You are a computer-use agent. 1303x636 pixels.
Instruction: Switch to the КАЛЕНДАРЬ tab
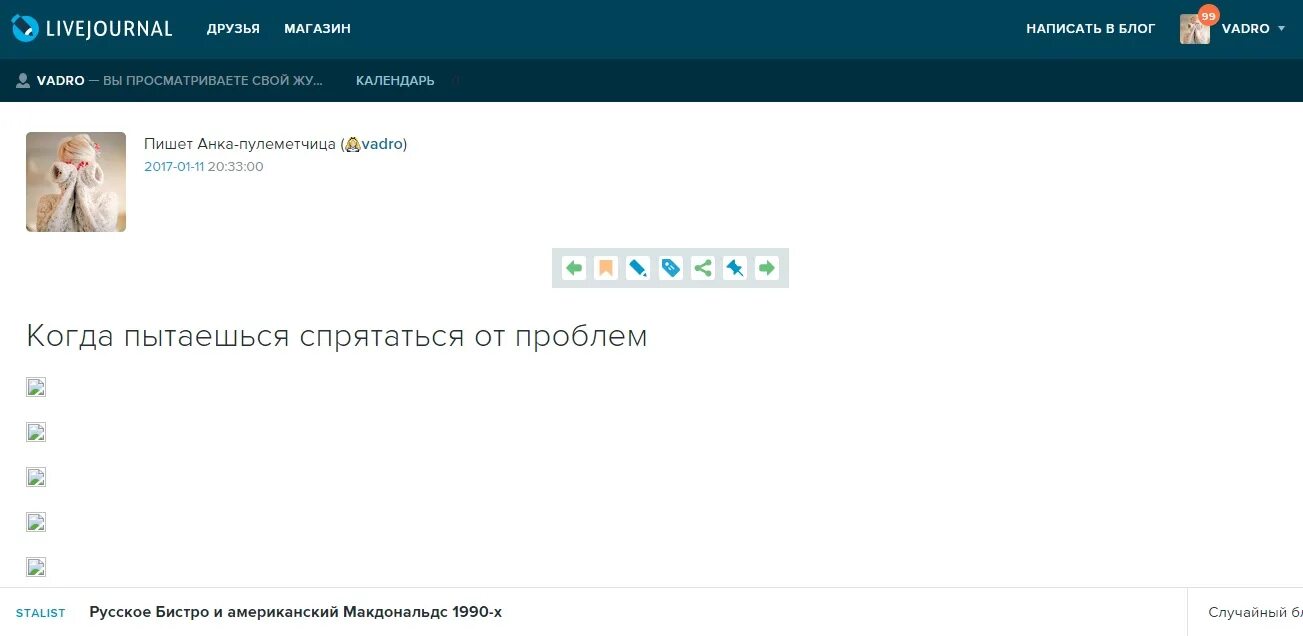394,80
